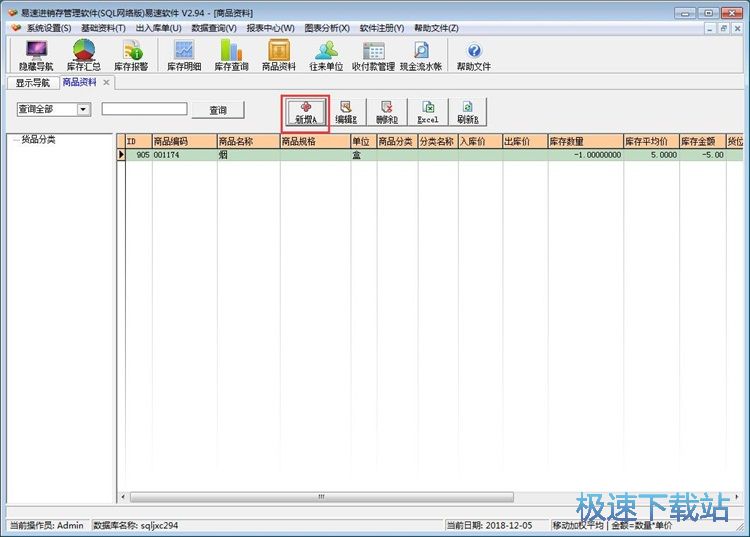
Task: Click the 删除D delete button
Action: (x=386, y=112)
